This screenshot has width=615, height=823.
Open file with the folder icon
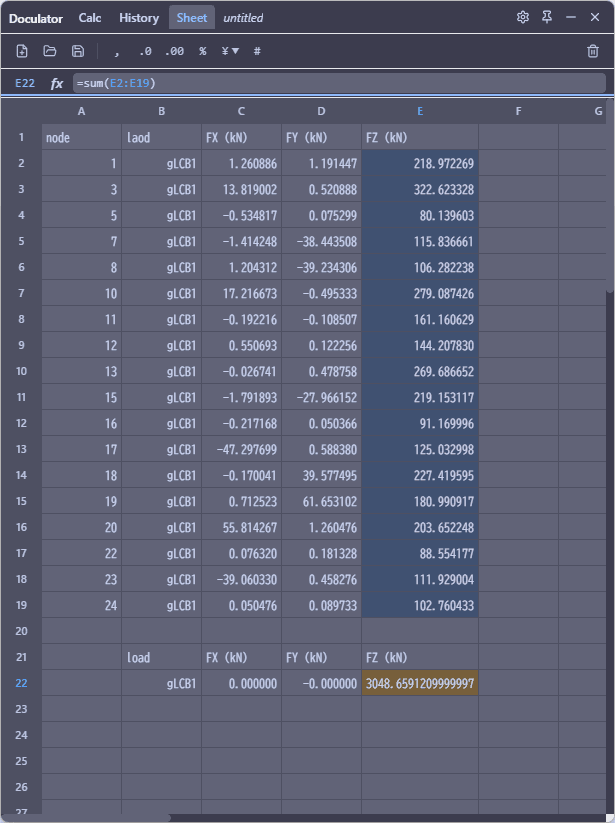[50, 51]
